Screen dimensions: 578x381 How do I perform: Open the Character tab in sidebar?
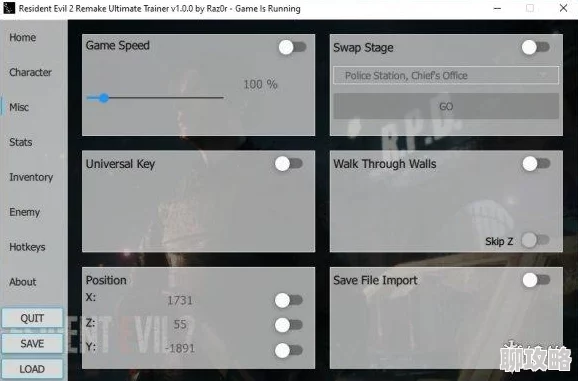point(30,72)
